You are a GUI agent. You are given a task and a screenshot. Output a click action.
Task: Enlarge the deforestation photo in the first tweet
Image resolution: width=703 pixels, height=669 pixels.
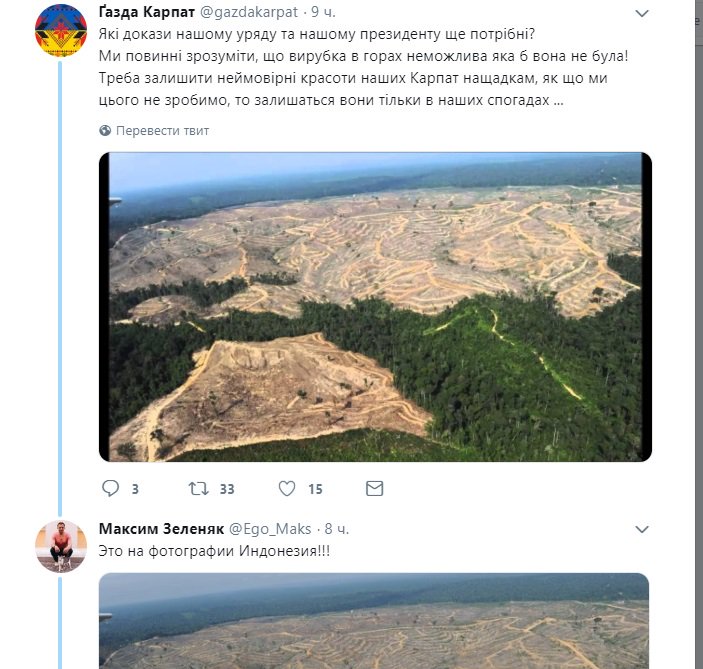click(x=376, y=306)
